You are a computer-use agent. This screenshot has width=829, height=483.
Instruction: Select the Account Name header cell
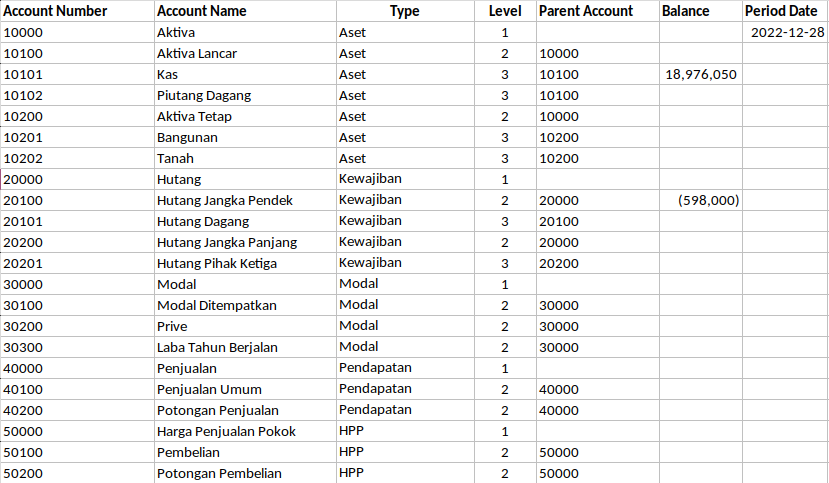245,11
